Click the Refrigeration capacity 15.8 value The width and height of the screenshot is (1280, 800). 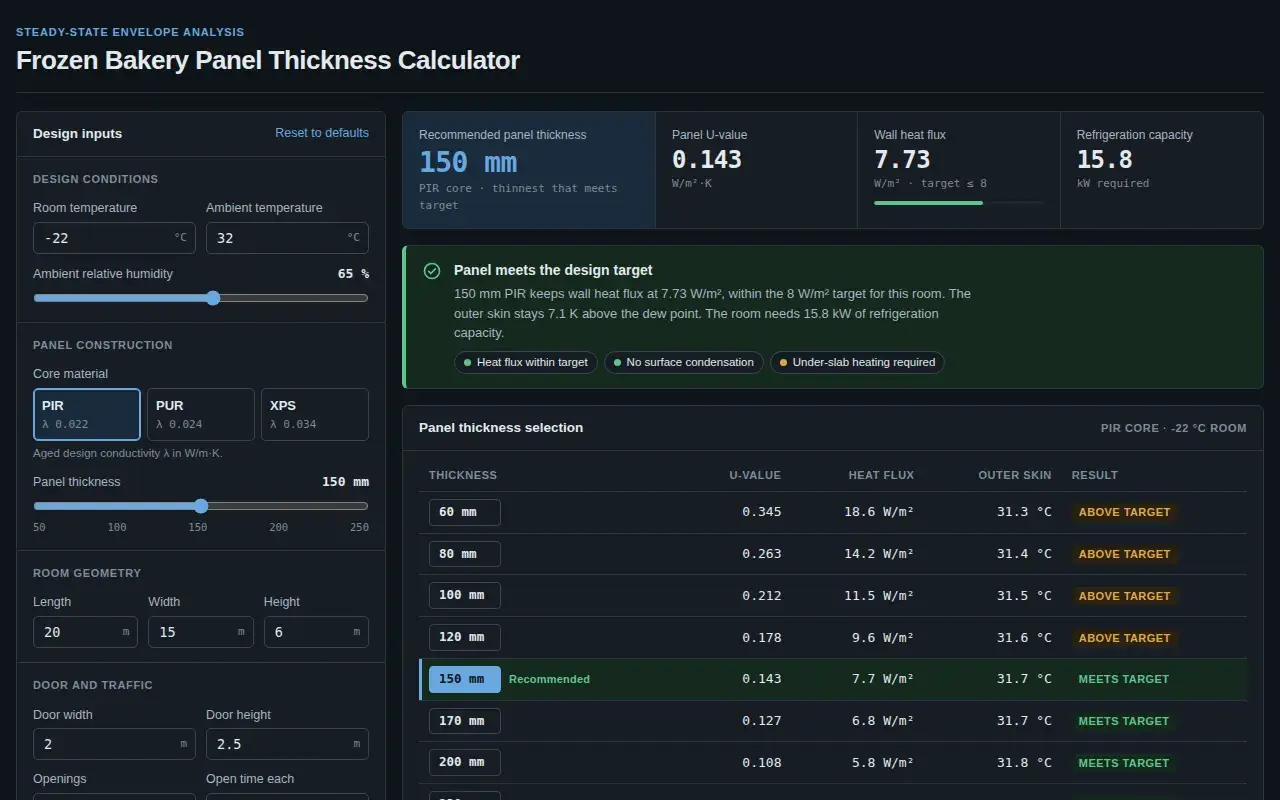point(1105,160)
